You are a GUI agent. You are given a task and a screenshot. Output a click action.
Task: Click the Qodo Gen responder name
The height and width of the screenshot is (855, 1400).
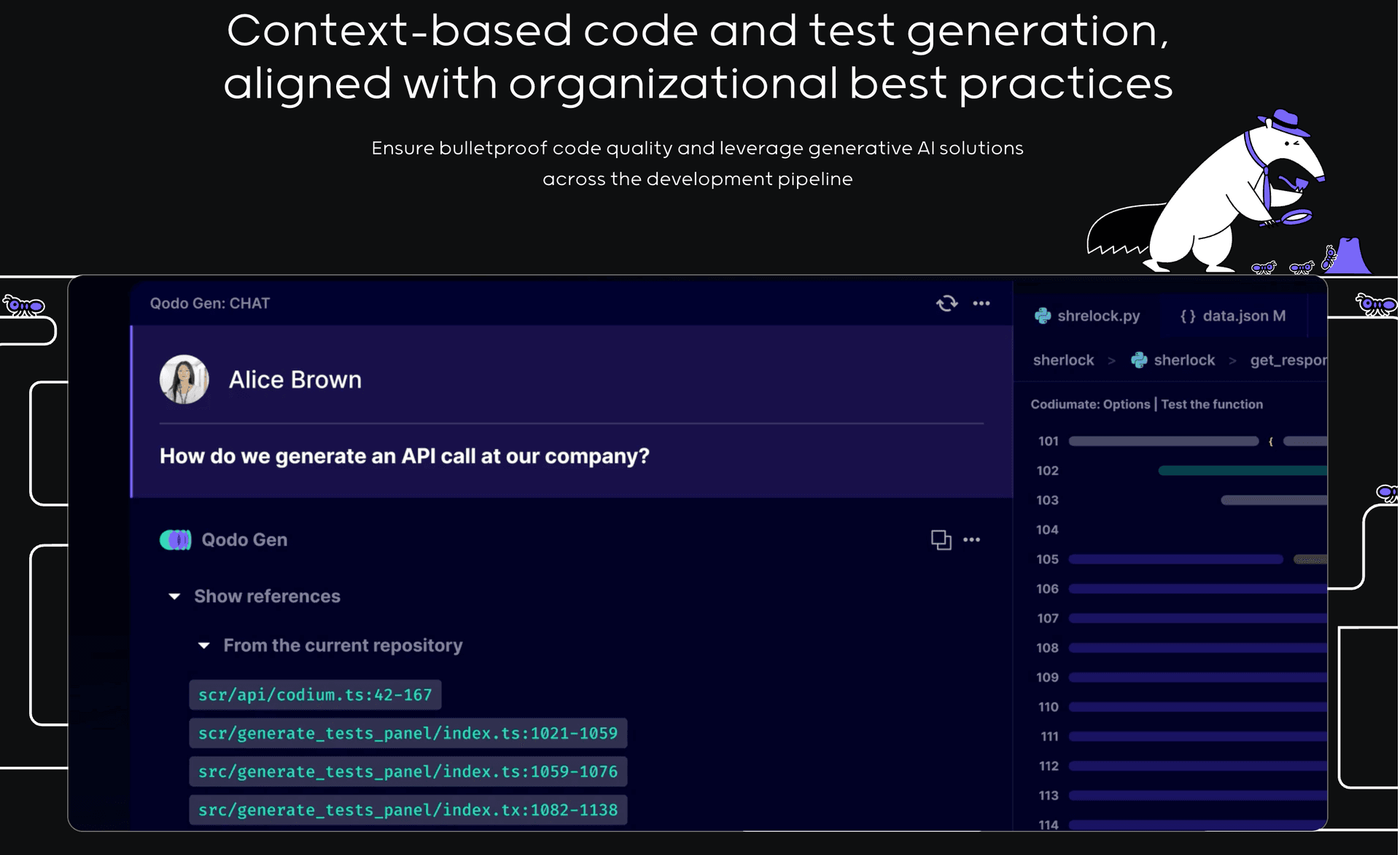pos(244,540)
